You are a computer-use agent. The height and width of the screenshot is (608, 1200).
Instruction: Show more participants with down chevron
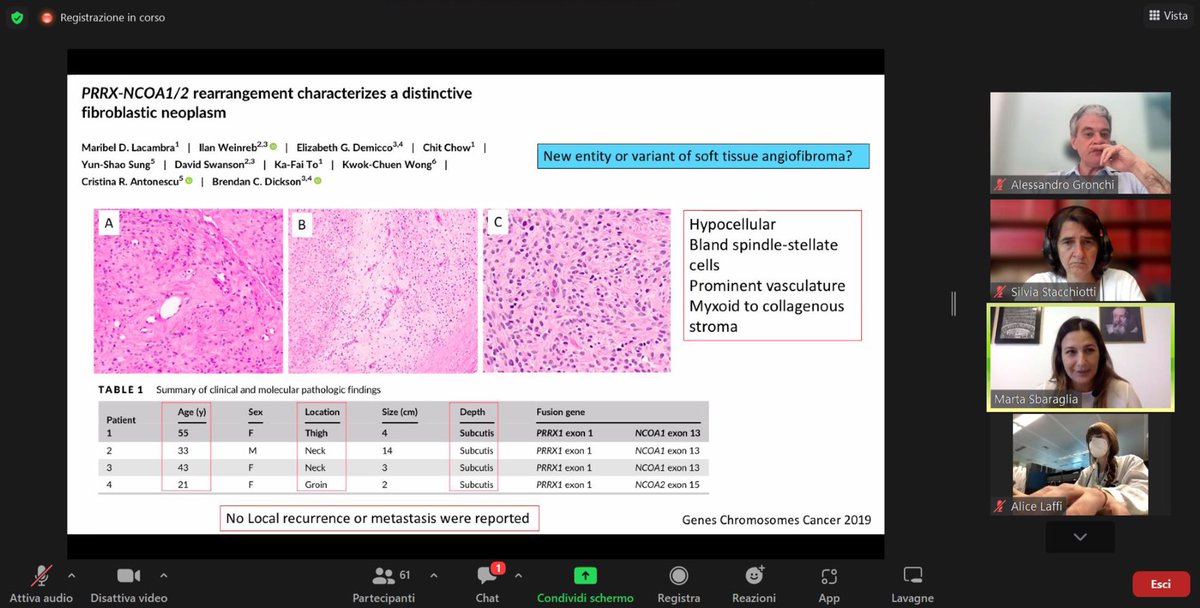click(x=1080, y=537)
